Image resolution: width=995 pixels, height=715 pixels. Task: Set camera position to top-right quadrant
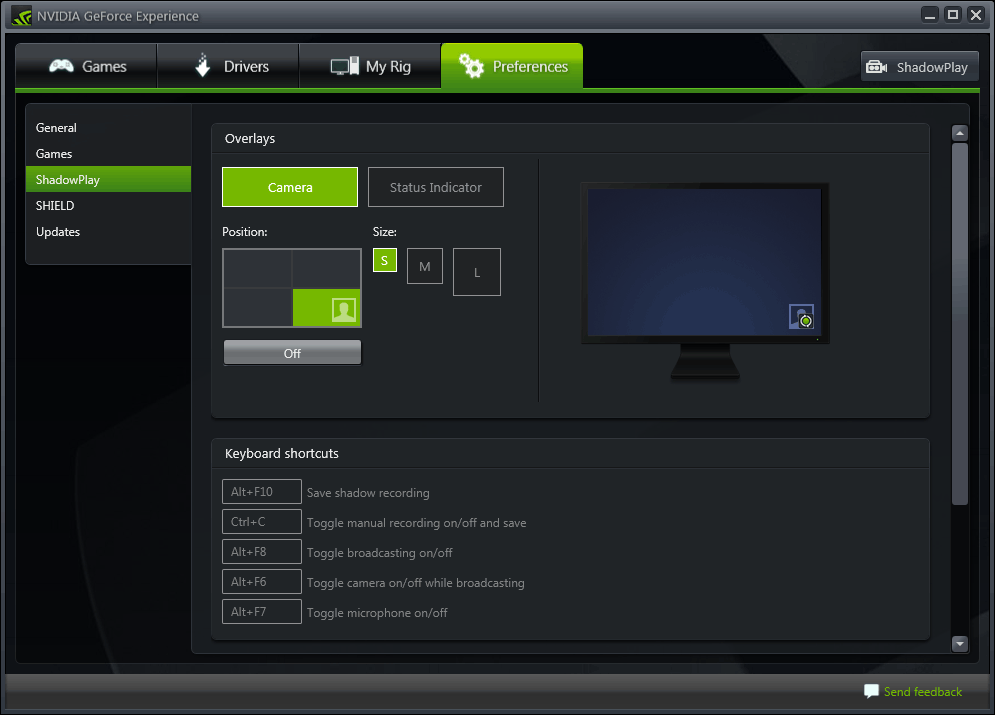(x=326, y=269)
